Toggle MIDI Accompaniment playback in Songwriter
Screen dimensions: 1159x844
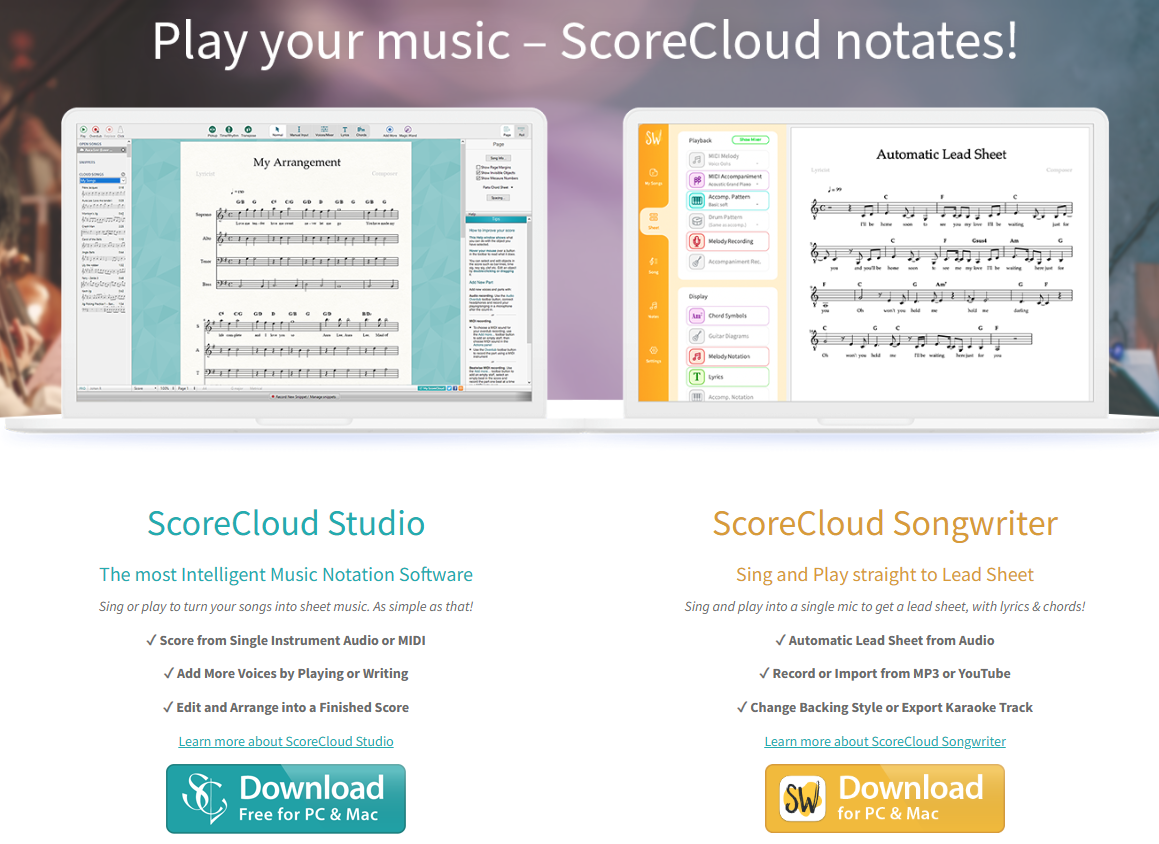point(727,180)
